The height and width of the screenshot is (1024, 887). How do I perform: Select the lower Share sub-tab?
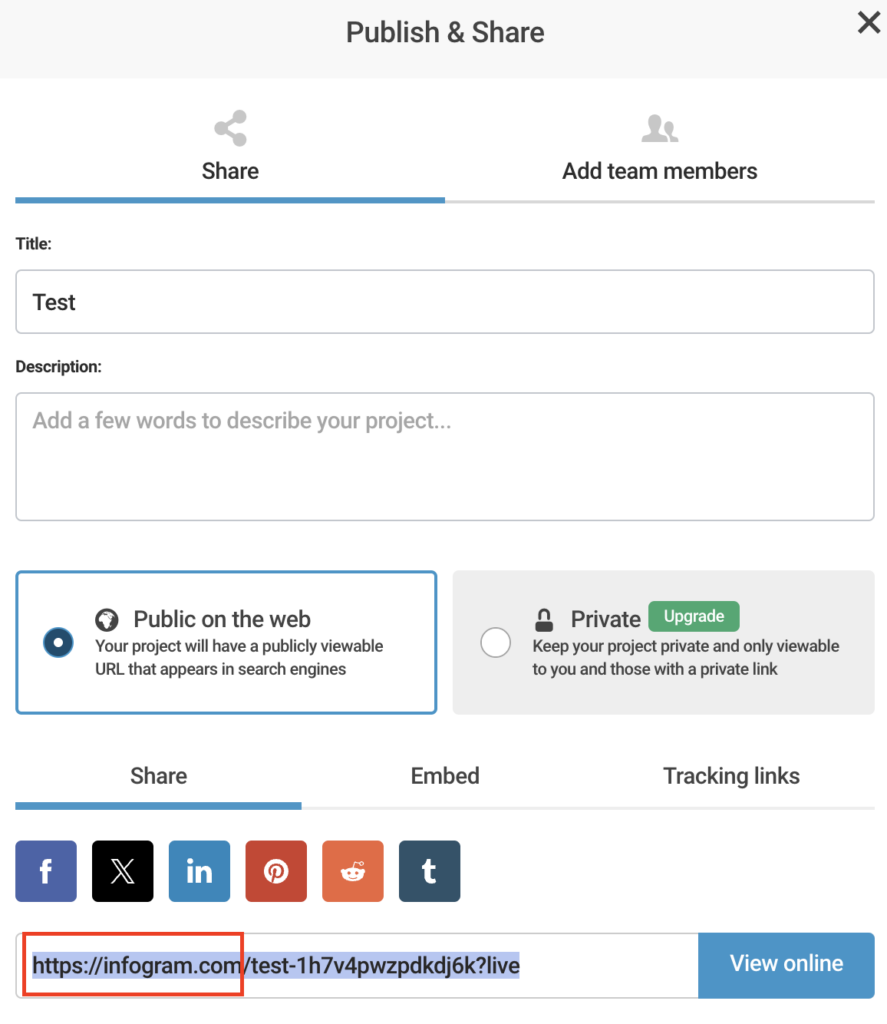(x=158, y=776)
